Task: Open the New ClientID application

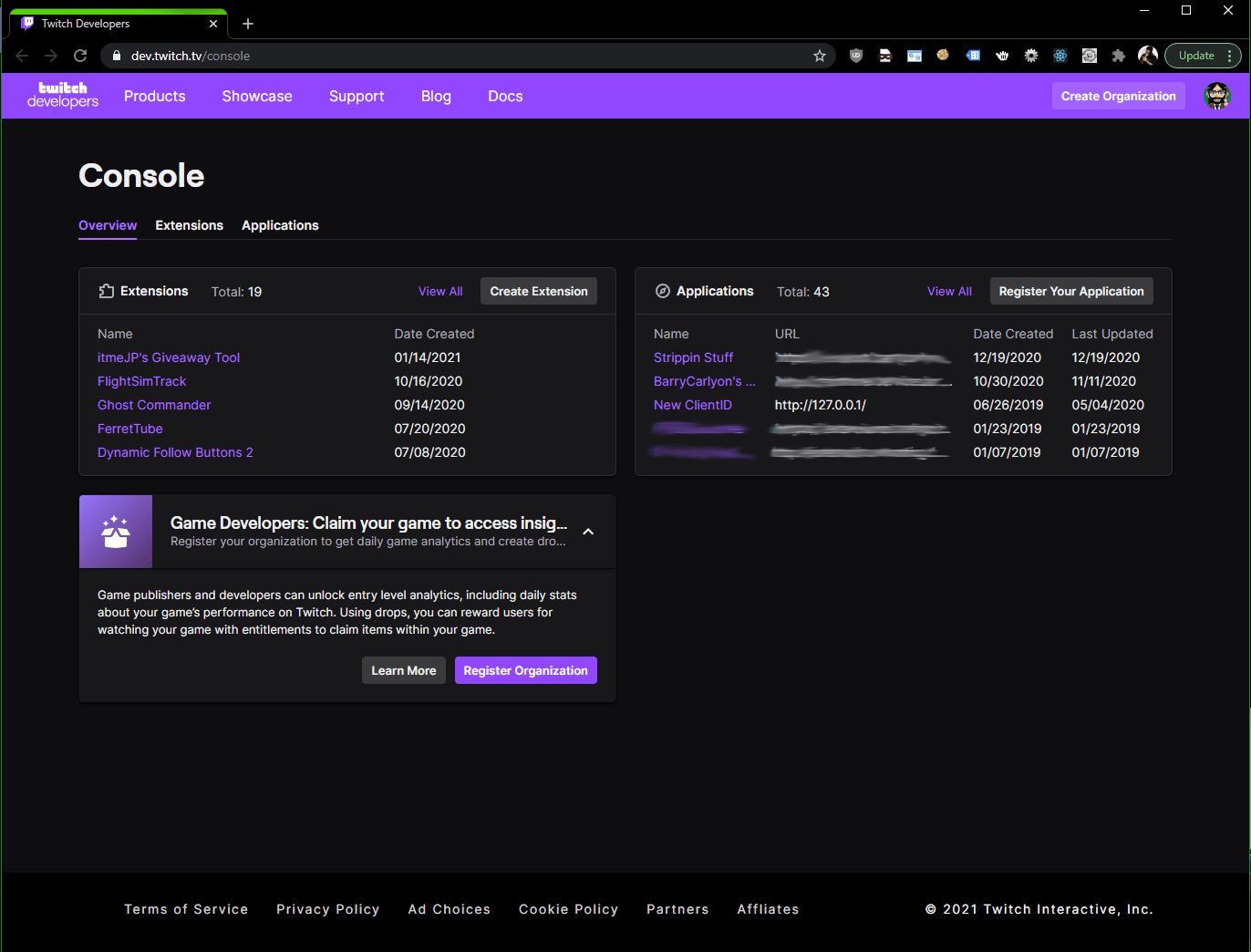Action: [x=693, y=405]
